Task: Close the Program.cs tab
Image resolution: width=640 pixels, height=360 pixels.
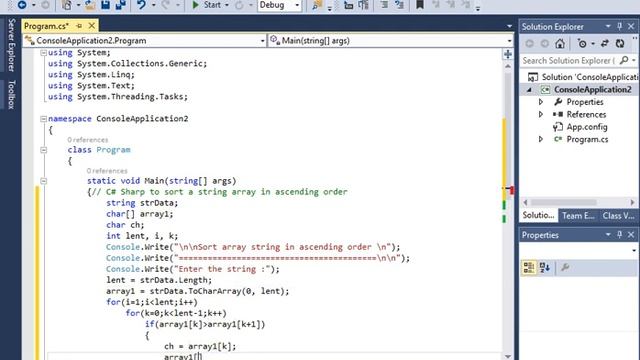Action: click(x=92, y=26)
